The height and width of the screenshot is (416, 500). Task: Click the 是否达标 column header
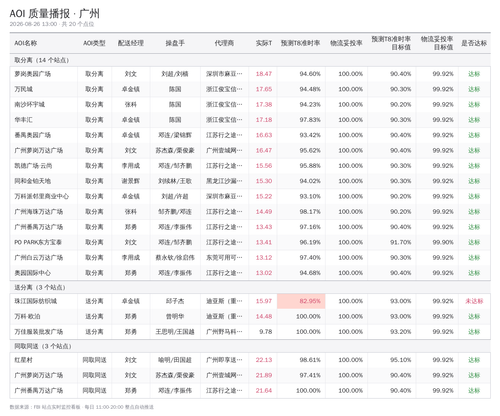pos(474,43)
